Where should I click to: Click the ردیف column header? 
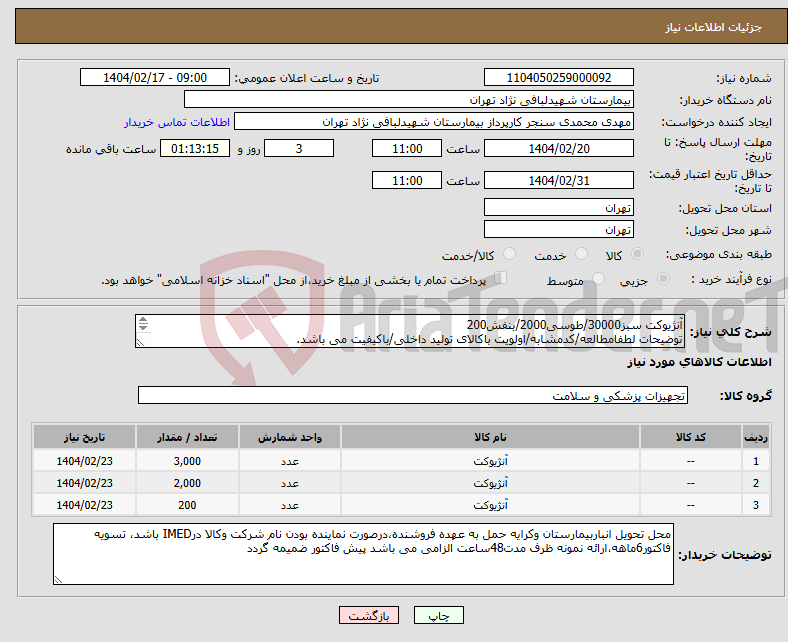tap(756, 437)
